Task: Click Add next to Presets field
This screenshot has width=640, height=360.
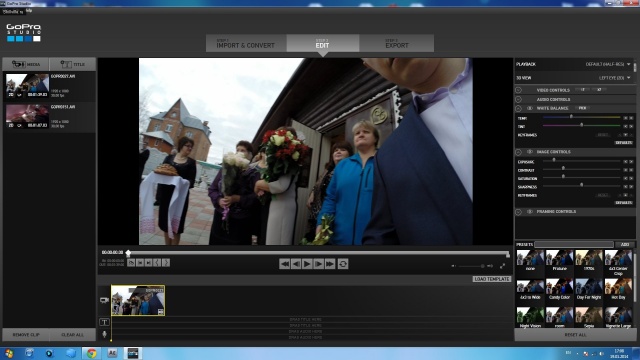Action: click(625, 244)
